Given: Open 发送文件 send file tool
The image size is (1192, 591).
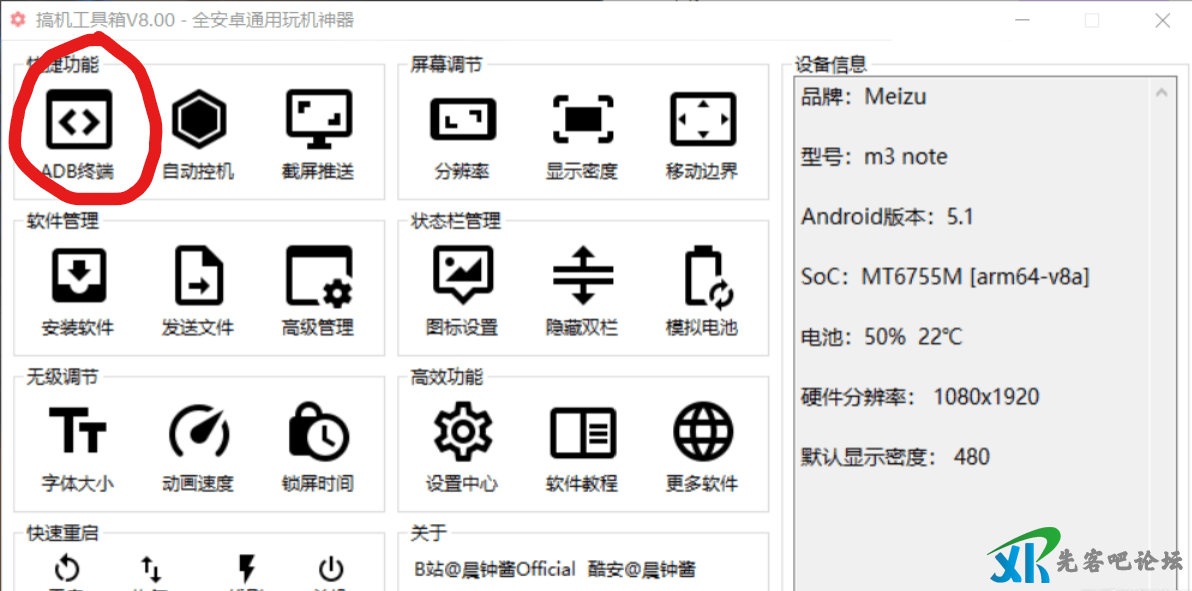Looking at the screenshot, I should 198,277.
